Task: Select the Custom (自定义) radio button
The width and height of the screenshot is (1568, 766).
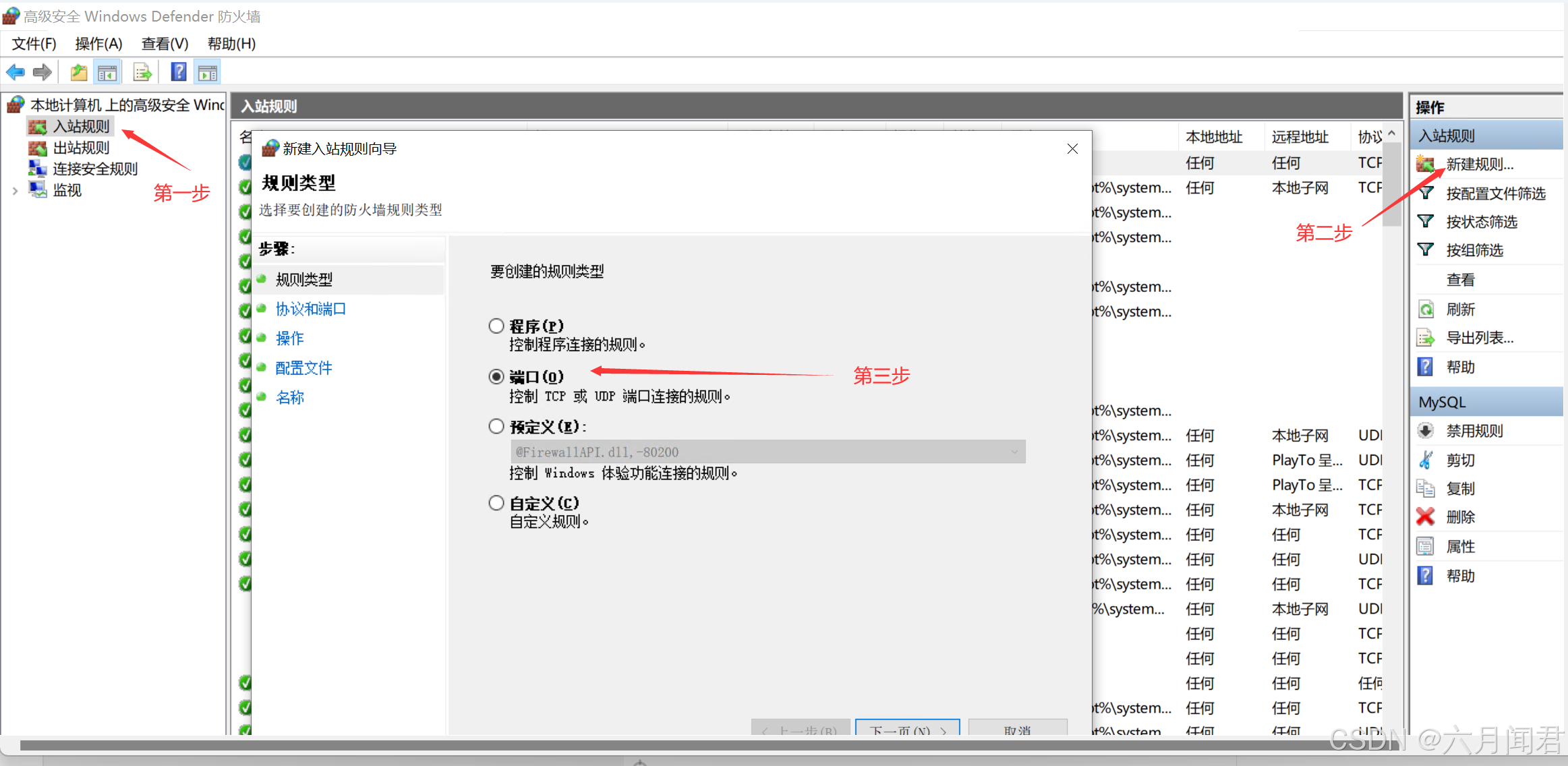Action: (496, 503)
